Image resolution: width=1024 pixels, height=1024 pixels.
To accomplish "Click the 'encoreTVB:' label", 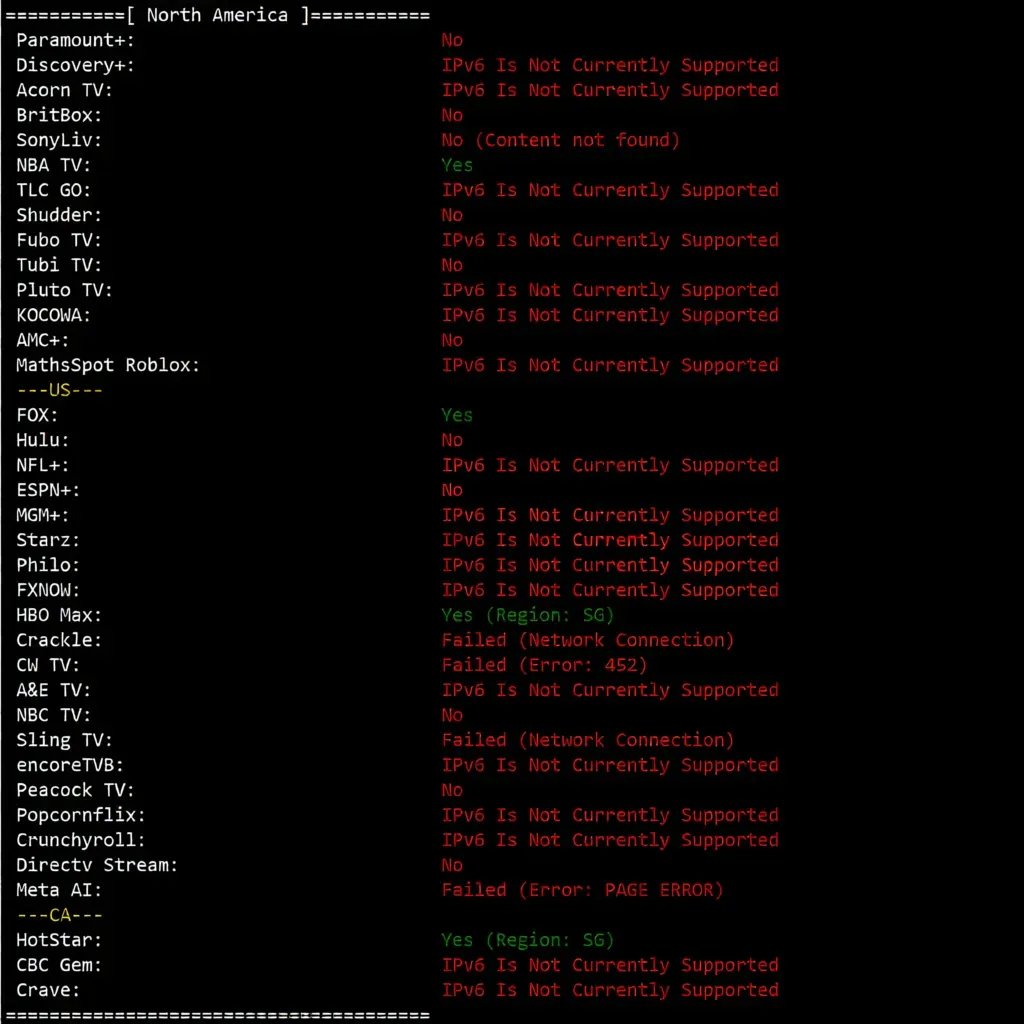I will pyautogui.click(x=70, y=765).
